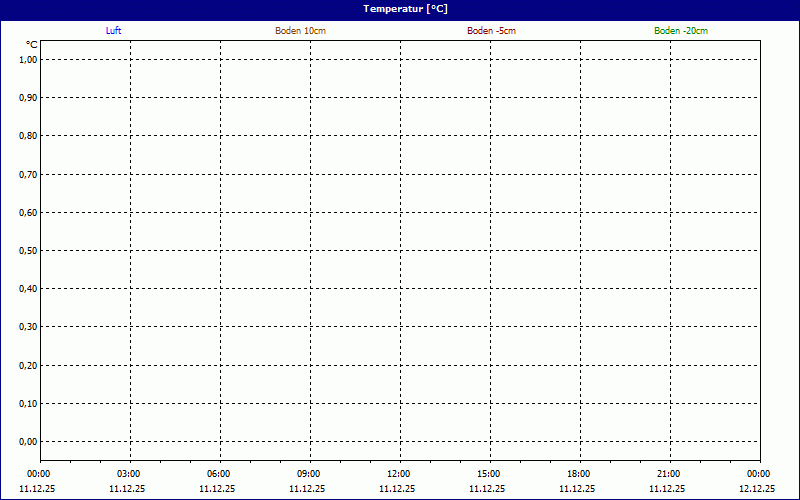Click the 0,20 y-axis value
Screen dimensions: 800x500
coord(28,365)
